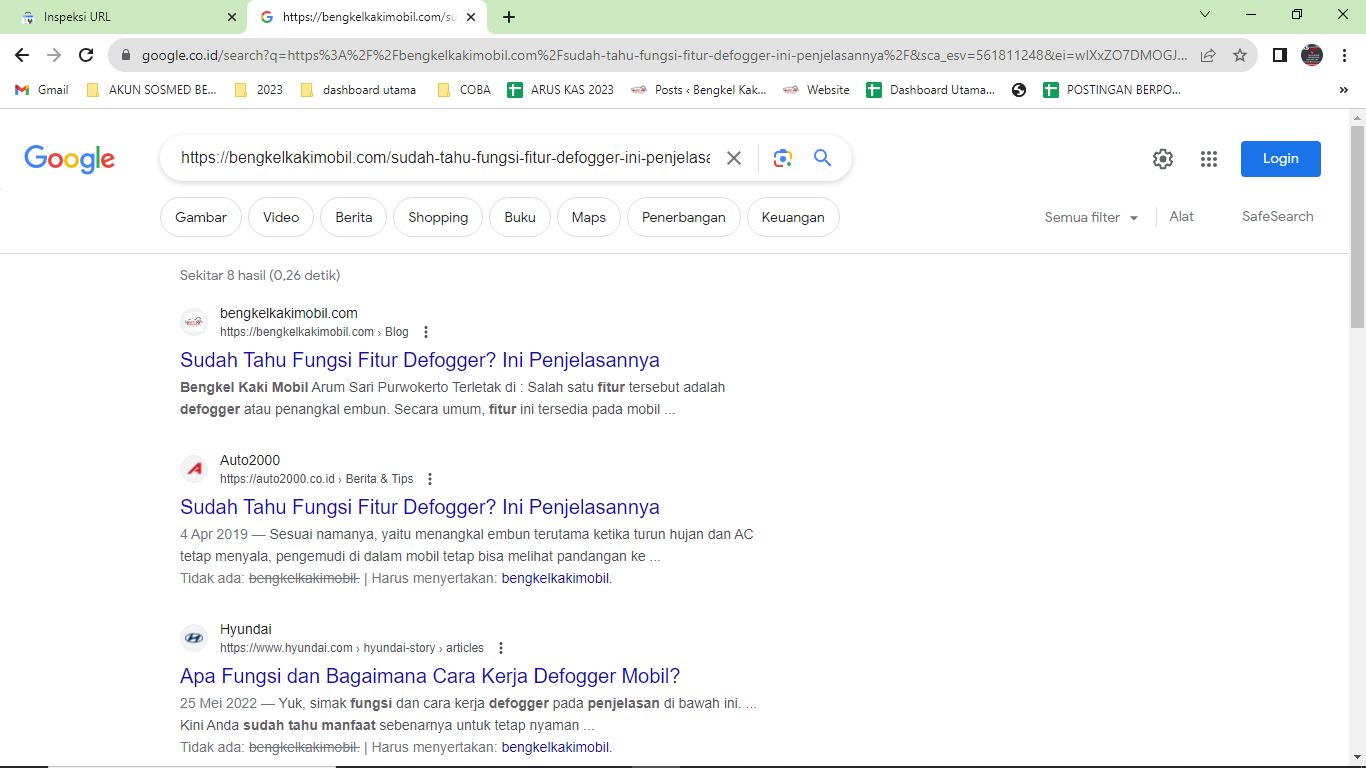Open Chrome three-dot menu
Screen dimensions: 1366x768
[1345, 55]
